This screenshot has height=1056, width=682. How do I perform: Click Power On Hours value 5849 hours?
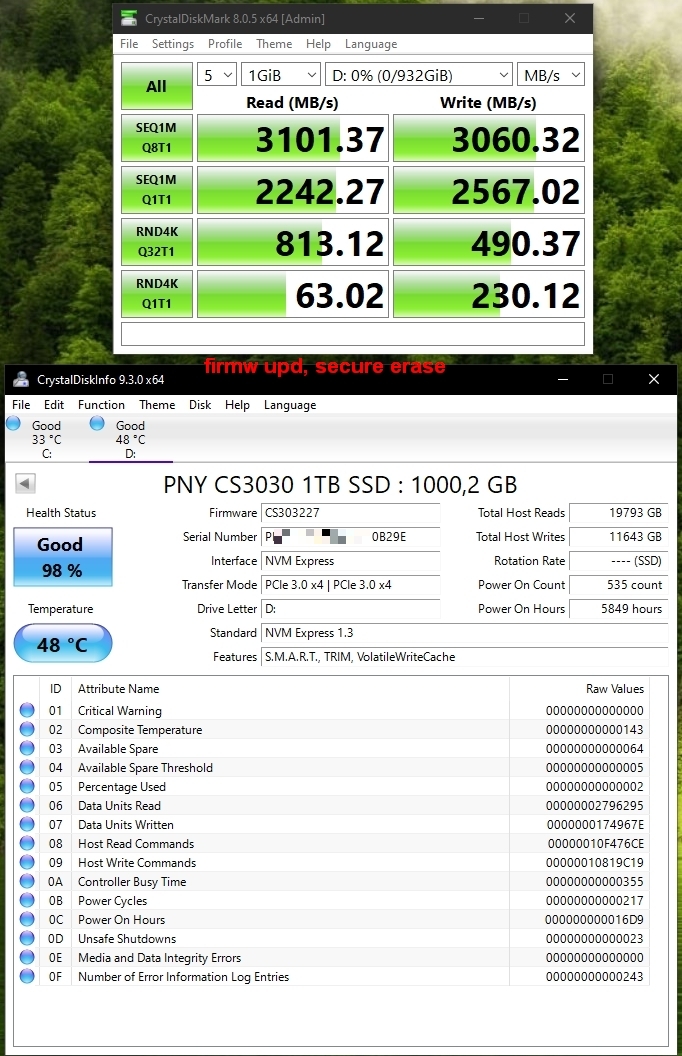coord(618,609)
